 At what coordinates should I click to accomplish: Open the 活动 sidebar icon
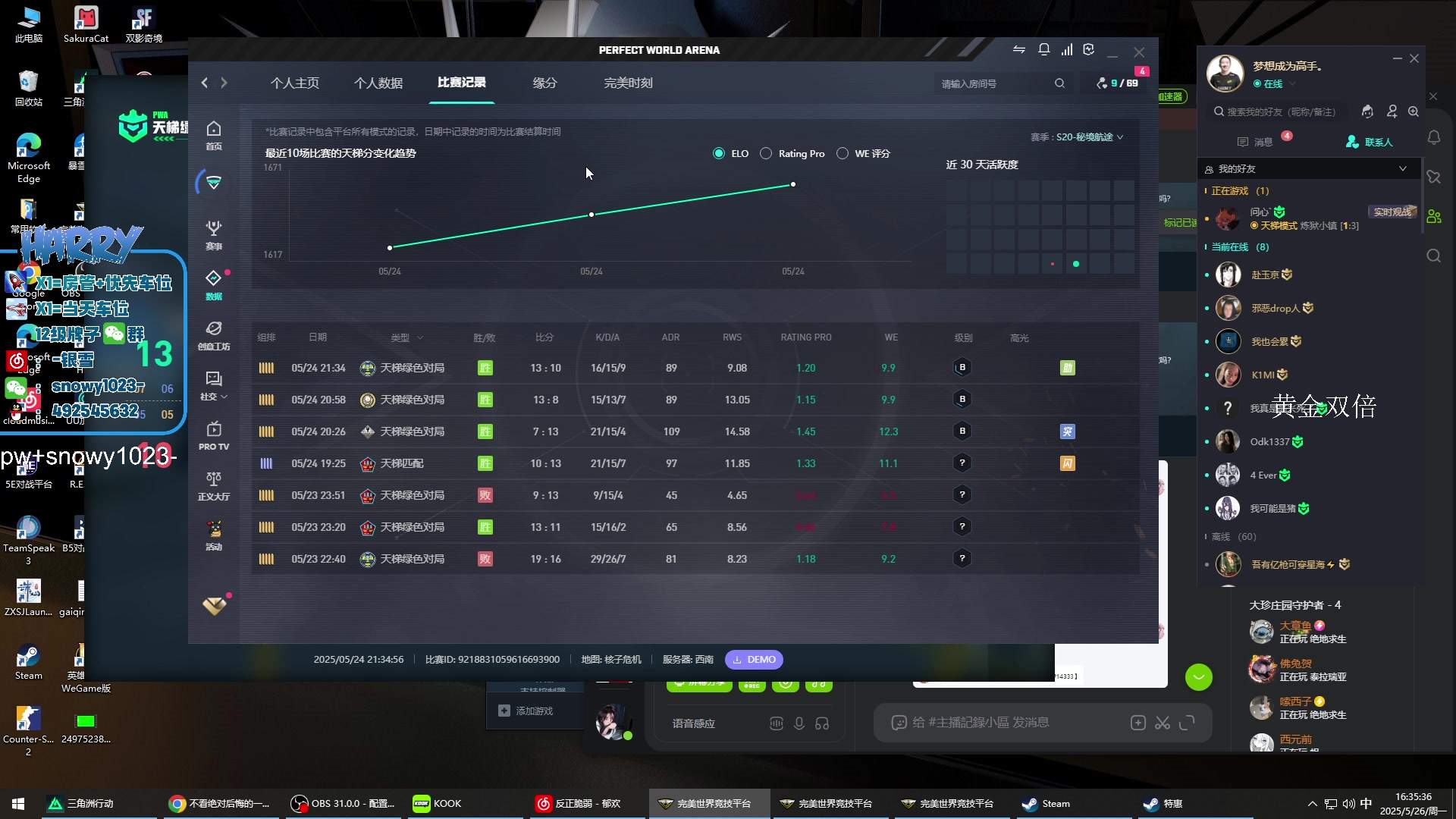click(214, 535)
